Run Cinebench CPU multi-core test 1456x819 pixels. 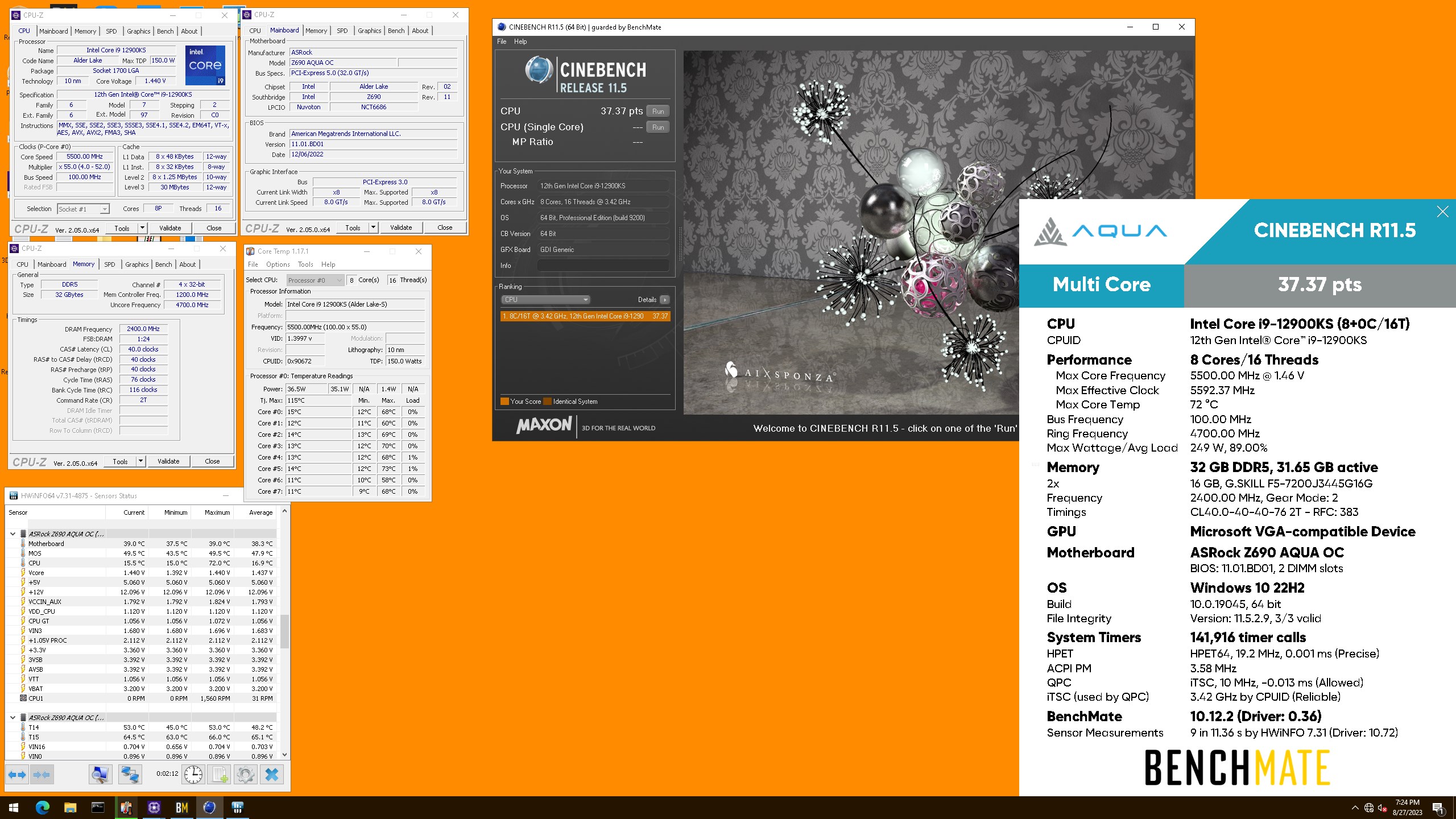point(658,111)
